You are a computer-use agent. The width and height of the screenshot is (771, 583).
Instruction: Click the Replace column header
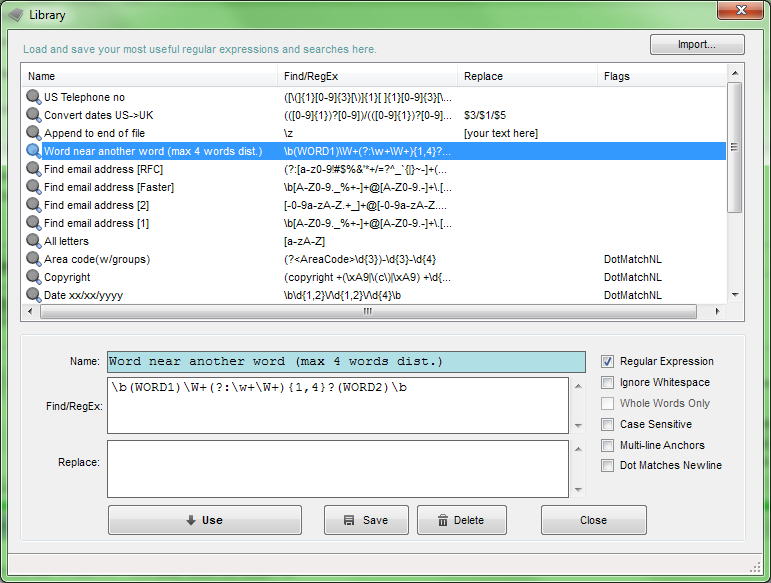[x=527, y=76]
